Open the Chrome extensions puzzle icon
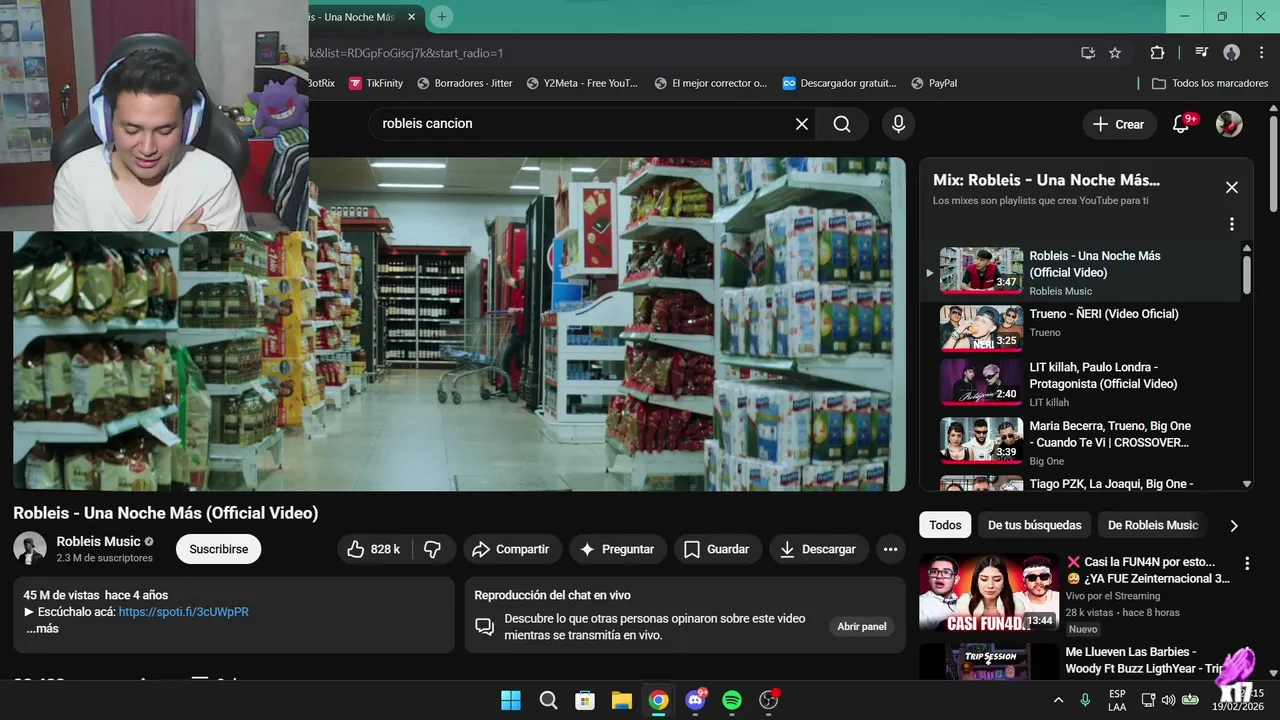Viewport: 1280px width, 720px height. tap(1158, 53)
